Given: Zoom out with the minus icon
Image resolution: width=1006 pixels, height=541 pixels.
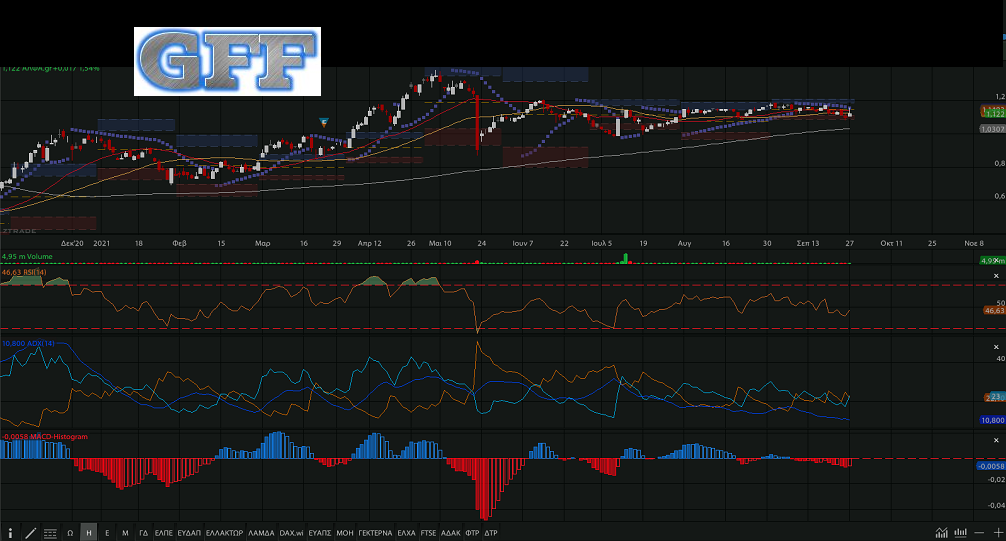Looking at the screenshot, I should click(979, 533).
